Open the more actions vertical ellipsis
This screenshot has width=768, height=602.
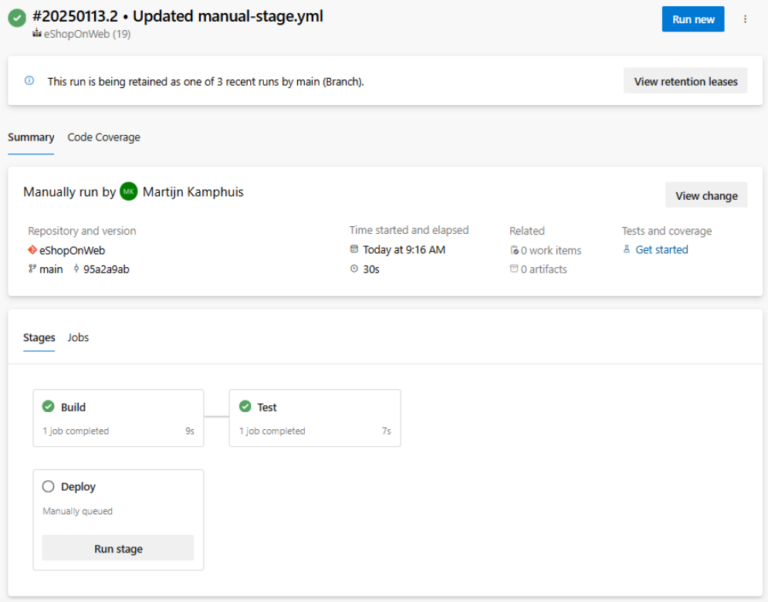745,19
